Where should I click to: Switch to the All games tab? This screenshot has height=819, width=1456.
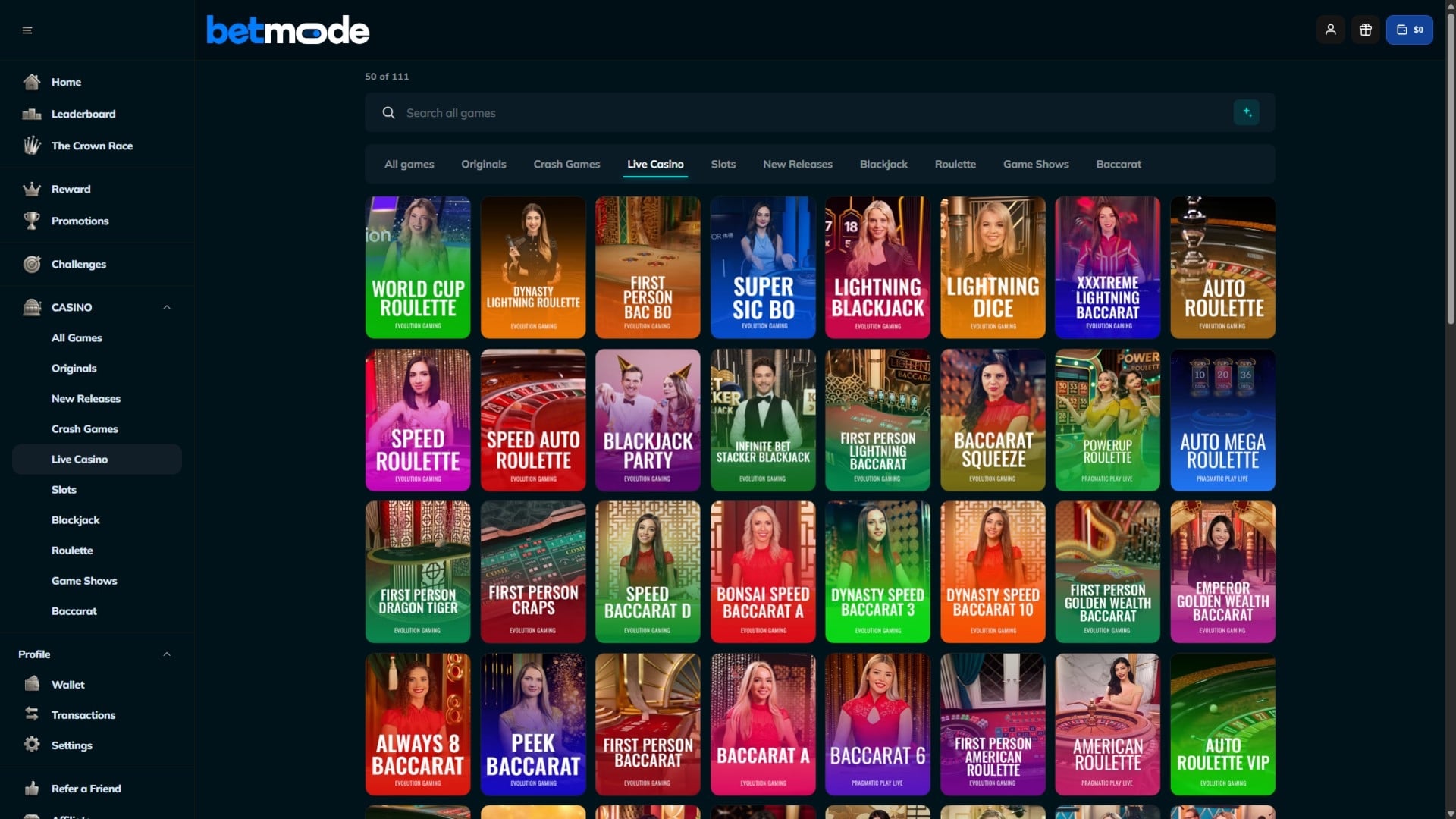409,164
